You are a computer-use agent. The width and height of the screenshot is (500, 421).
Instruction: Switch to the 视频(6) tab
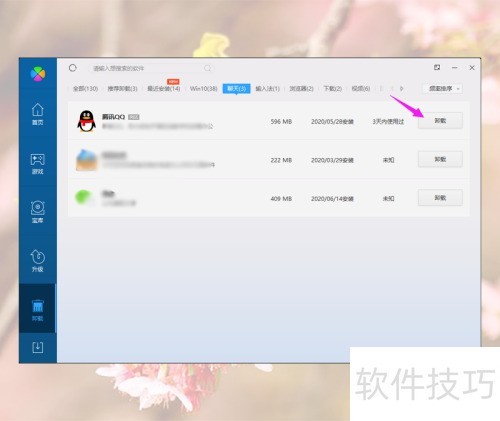click(361, 89)
